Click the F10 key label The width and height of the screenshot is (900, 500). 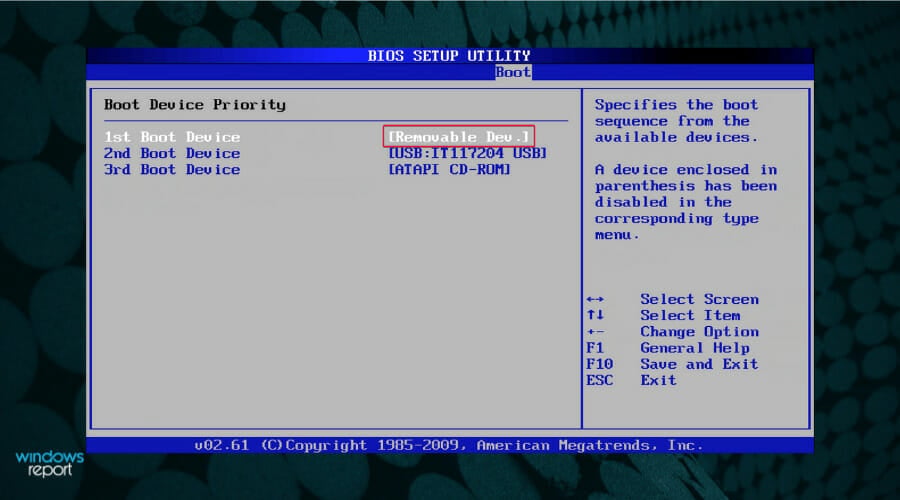point(600,364)
